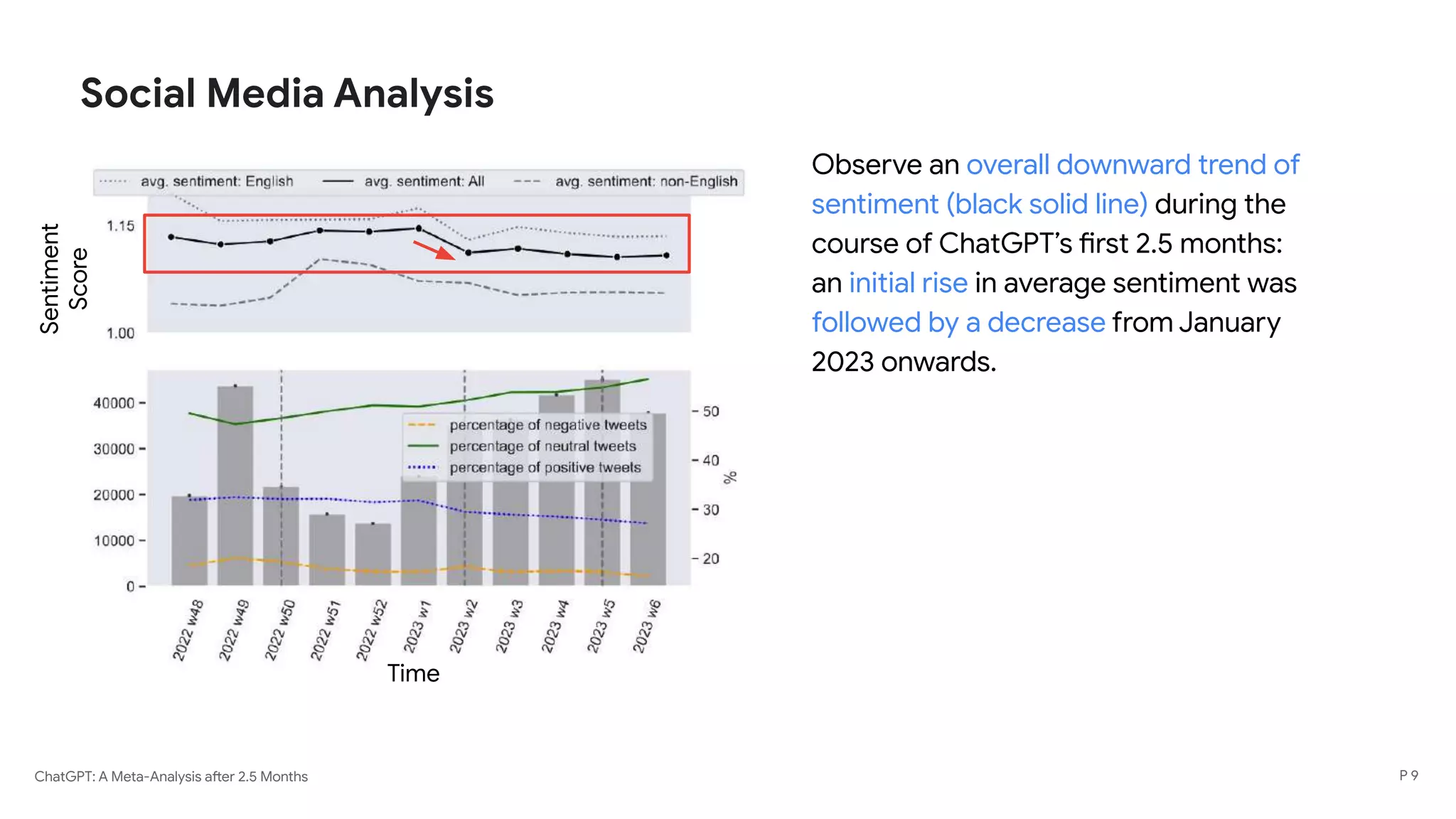Screen dimensions: 1456x819
Task: Click the slide title Social Media Analysis
Action: (287, 93)
